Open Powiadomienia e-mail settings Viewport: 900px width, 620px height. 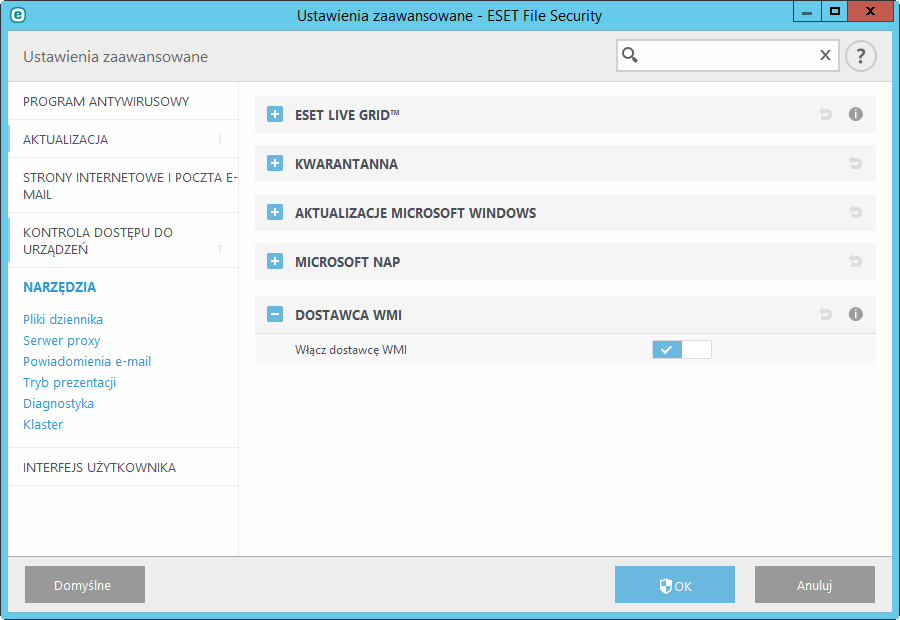87,361
